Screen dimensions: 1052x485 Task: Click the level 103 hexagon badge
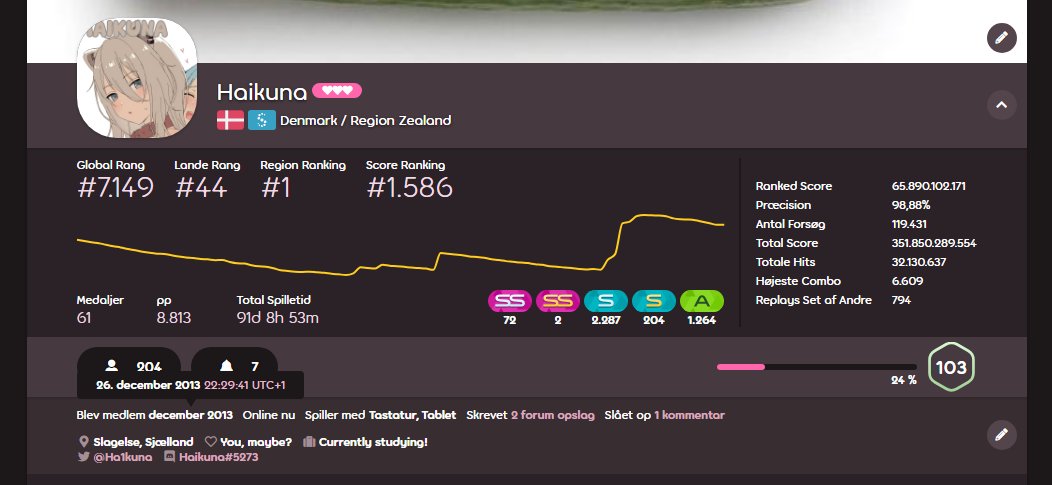[951, 367]
